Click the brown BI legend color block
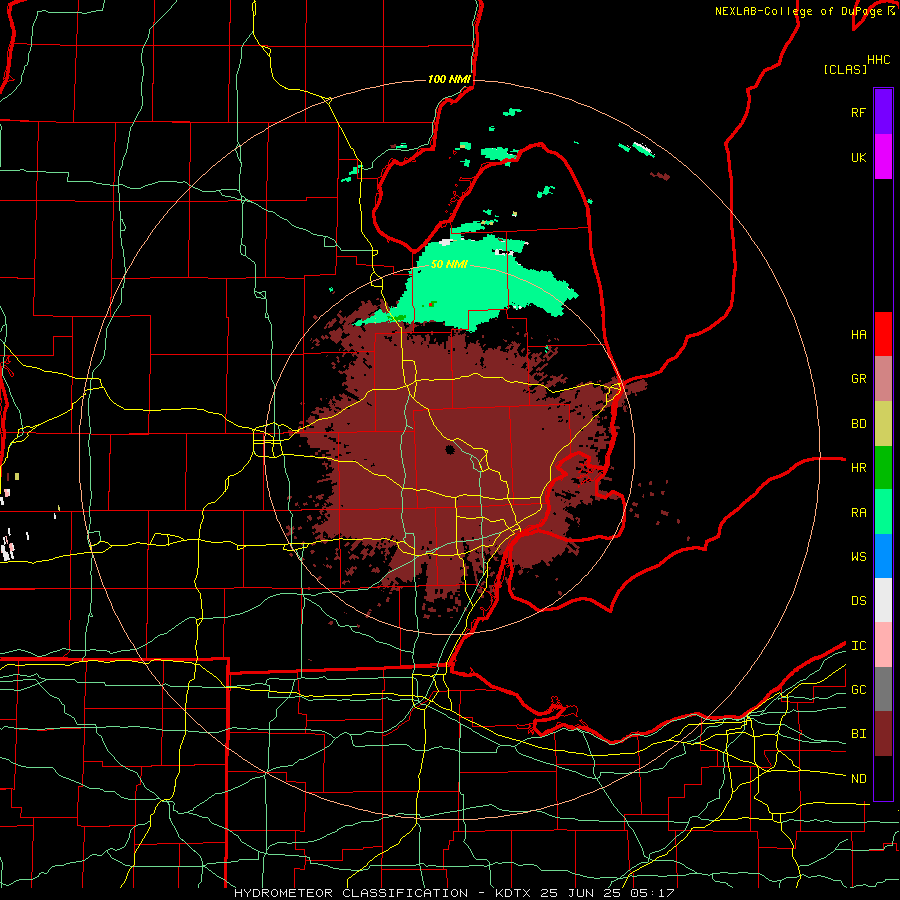Screen dimensions: 900x900 tap(883, 734)
